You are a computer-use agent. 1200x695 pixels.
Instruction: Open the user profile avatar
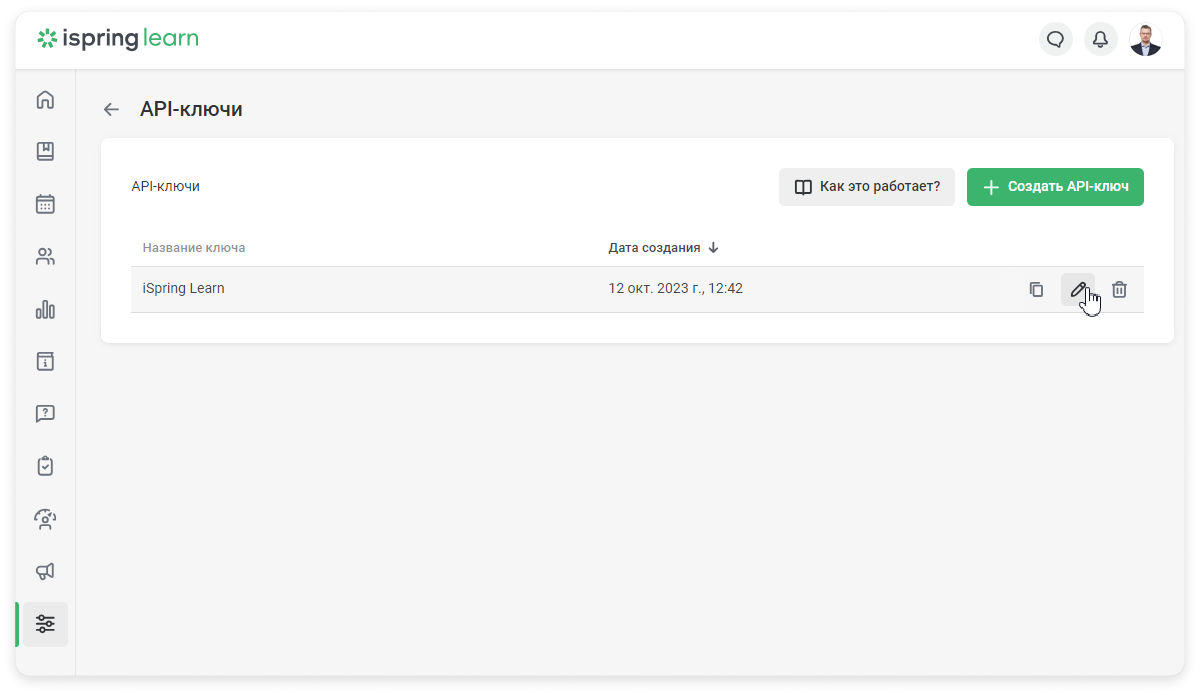[1146, 39]
